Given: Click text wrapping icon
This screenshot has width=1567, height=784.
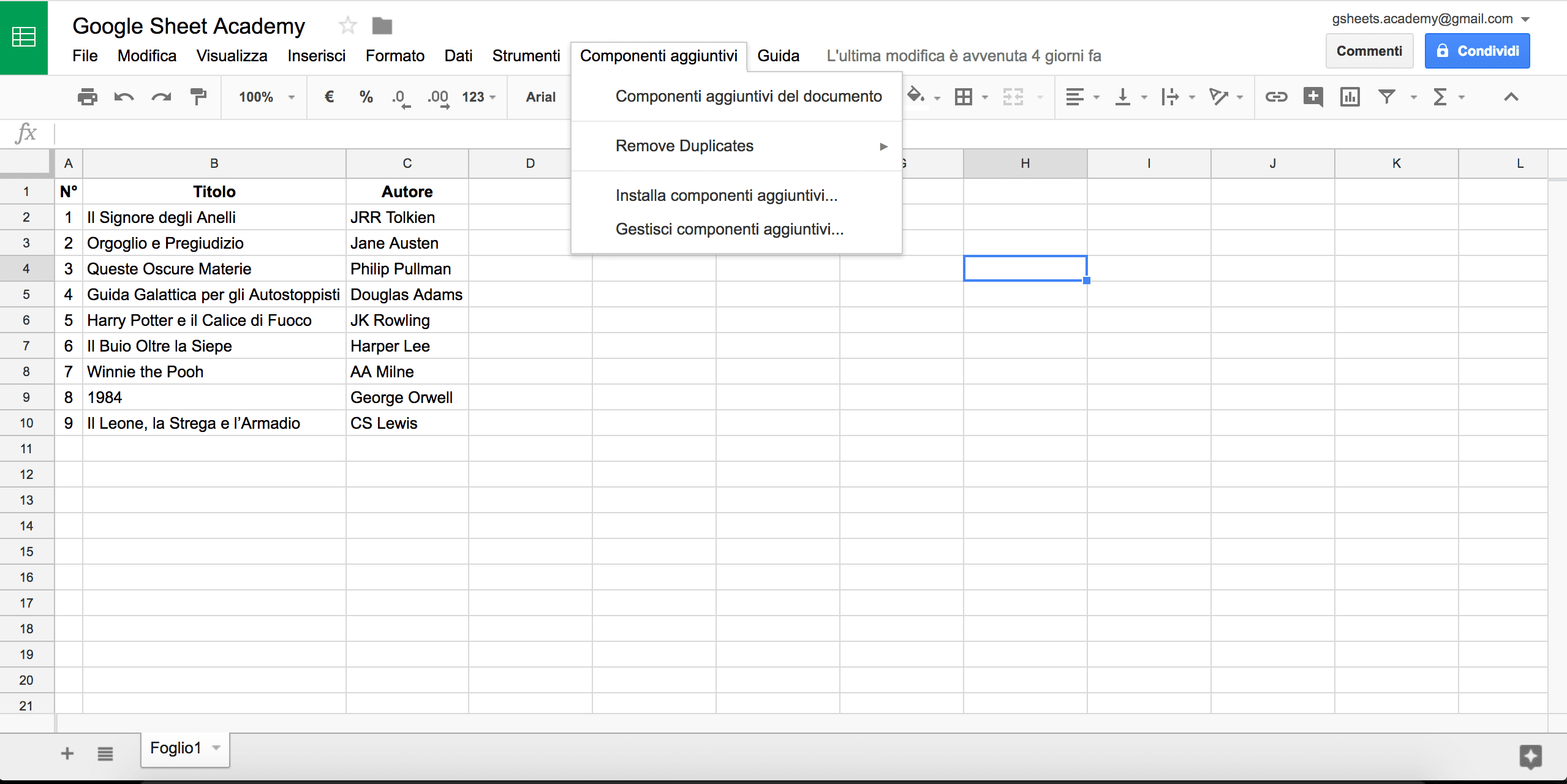Looking at the screenshot, I should coord(1170,97).
